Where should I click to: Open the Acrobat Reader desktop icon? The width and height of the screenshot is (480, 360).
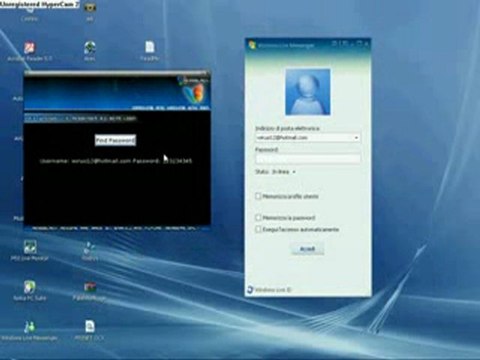click(x=29, y=48)
